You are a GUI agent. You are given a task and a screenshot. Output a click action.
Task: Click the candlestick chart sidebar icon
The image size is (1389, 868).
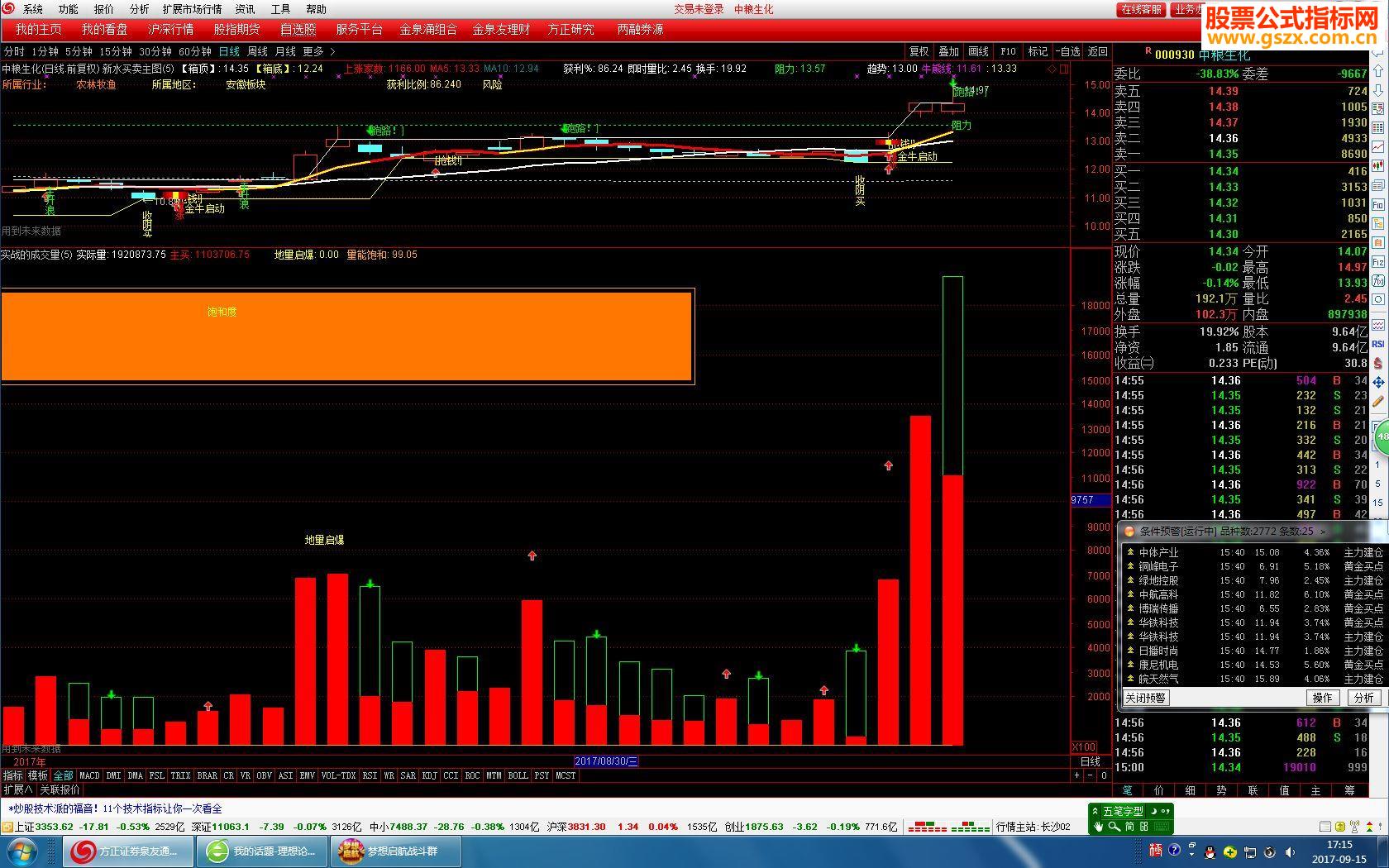(x=1378, y=166)
